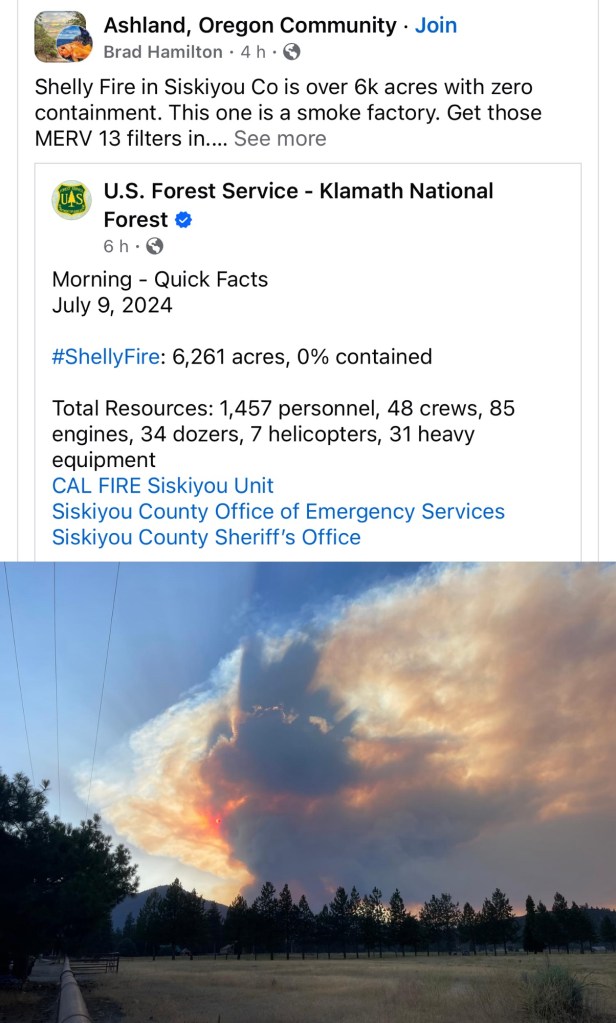This screenshot has width=616, height=1023.
Task: Click the blue verified badge
Action: pyautogui.click(x=184, y=220)
